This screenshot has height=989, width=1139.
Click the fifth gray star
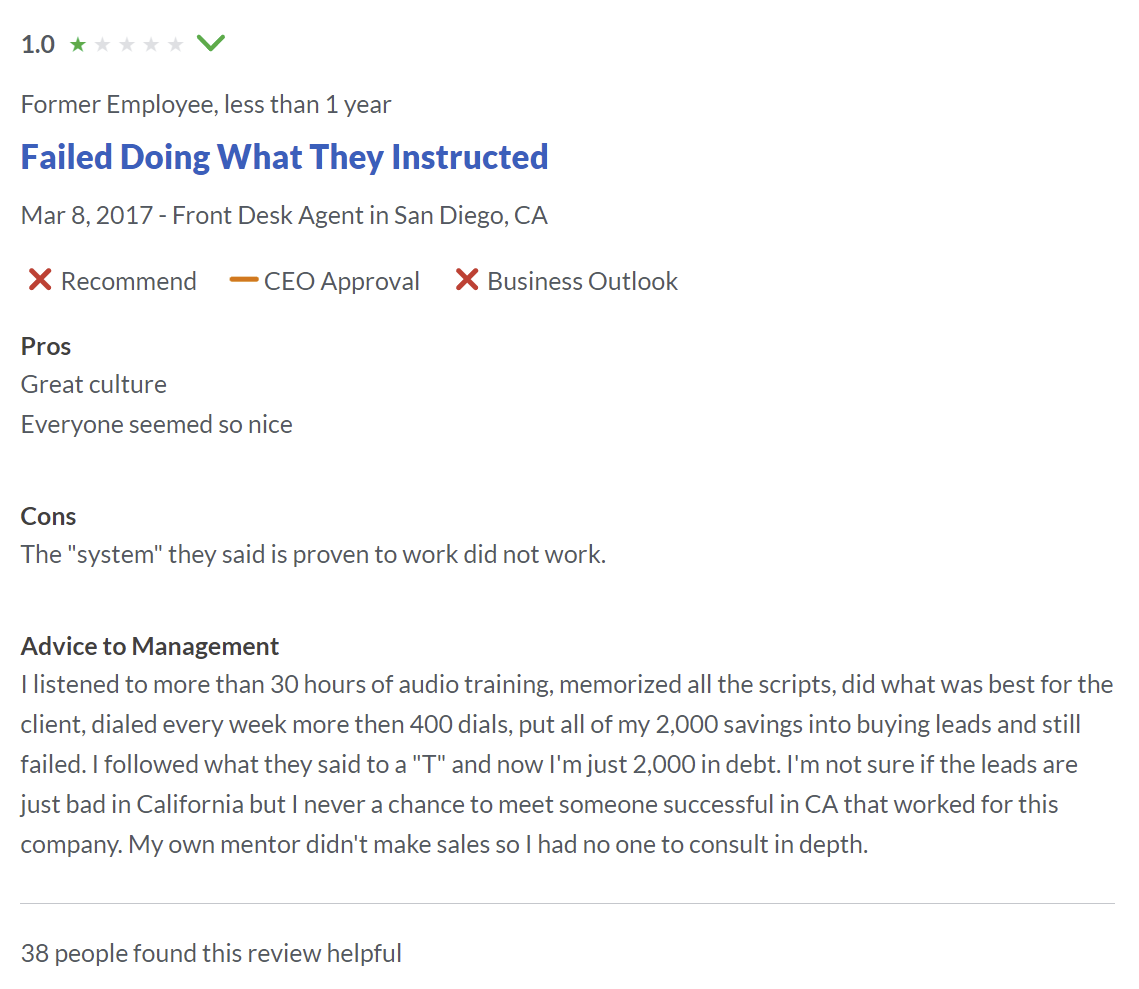tap(175, 45)
